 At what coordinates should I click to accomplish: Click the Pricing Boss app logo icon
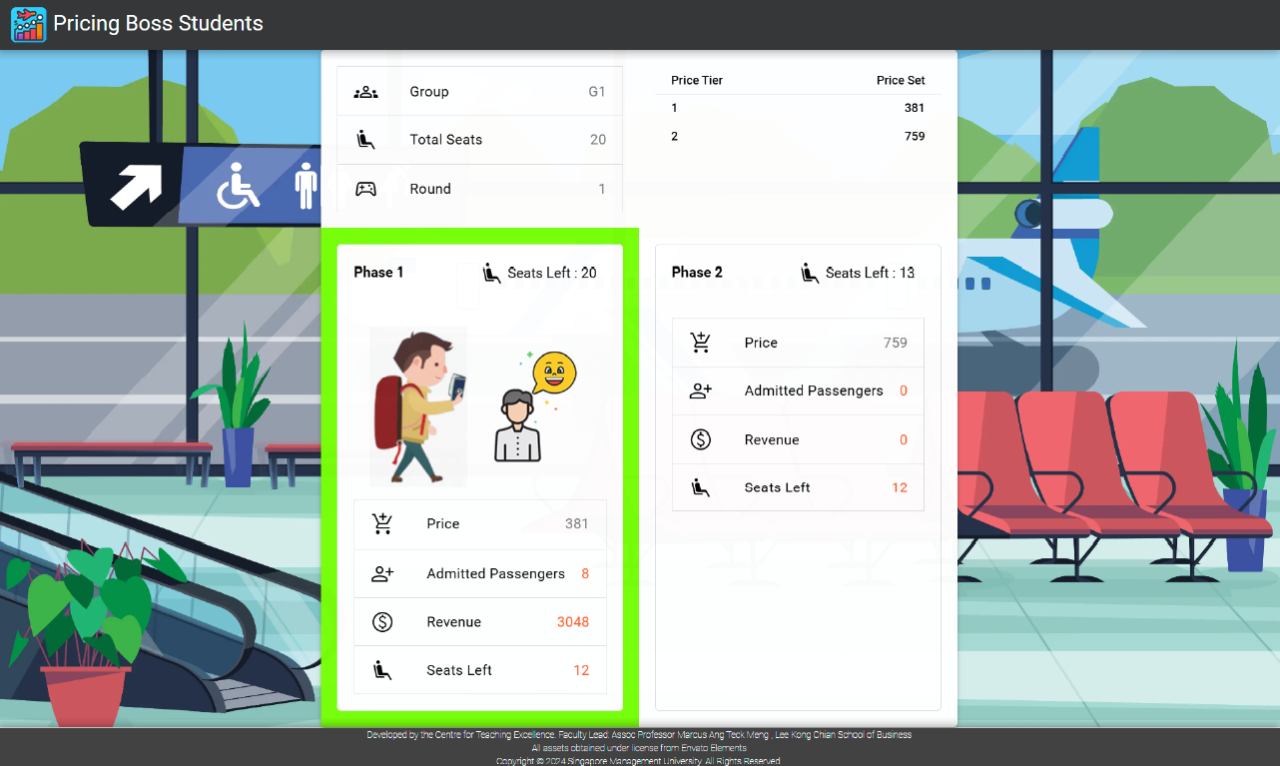28,24
